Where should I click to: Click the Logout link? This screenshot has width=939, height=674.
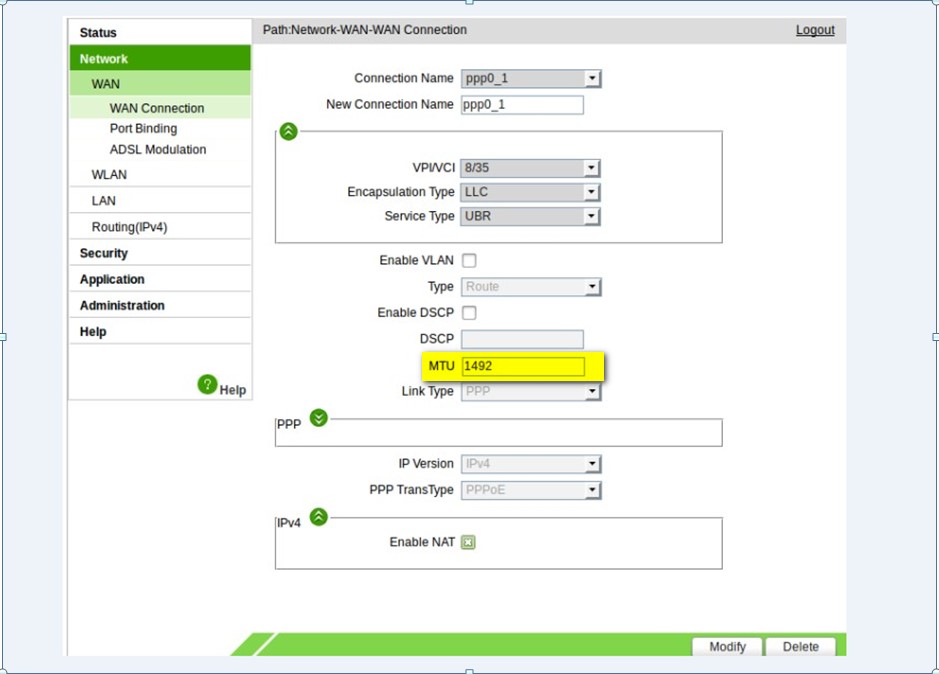(x=815, y=30)
